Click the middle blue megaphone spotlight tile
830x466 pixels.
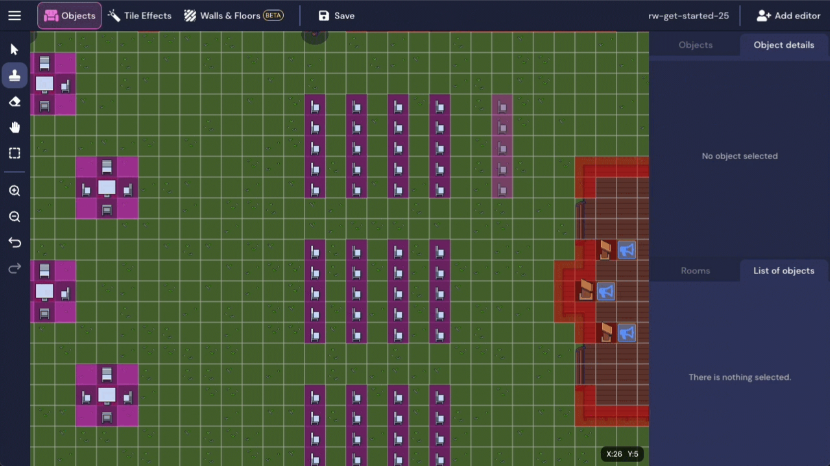[x=606, y=291]
